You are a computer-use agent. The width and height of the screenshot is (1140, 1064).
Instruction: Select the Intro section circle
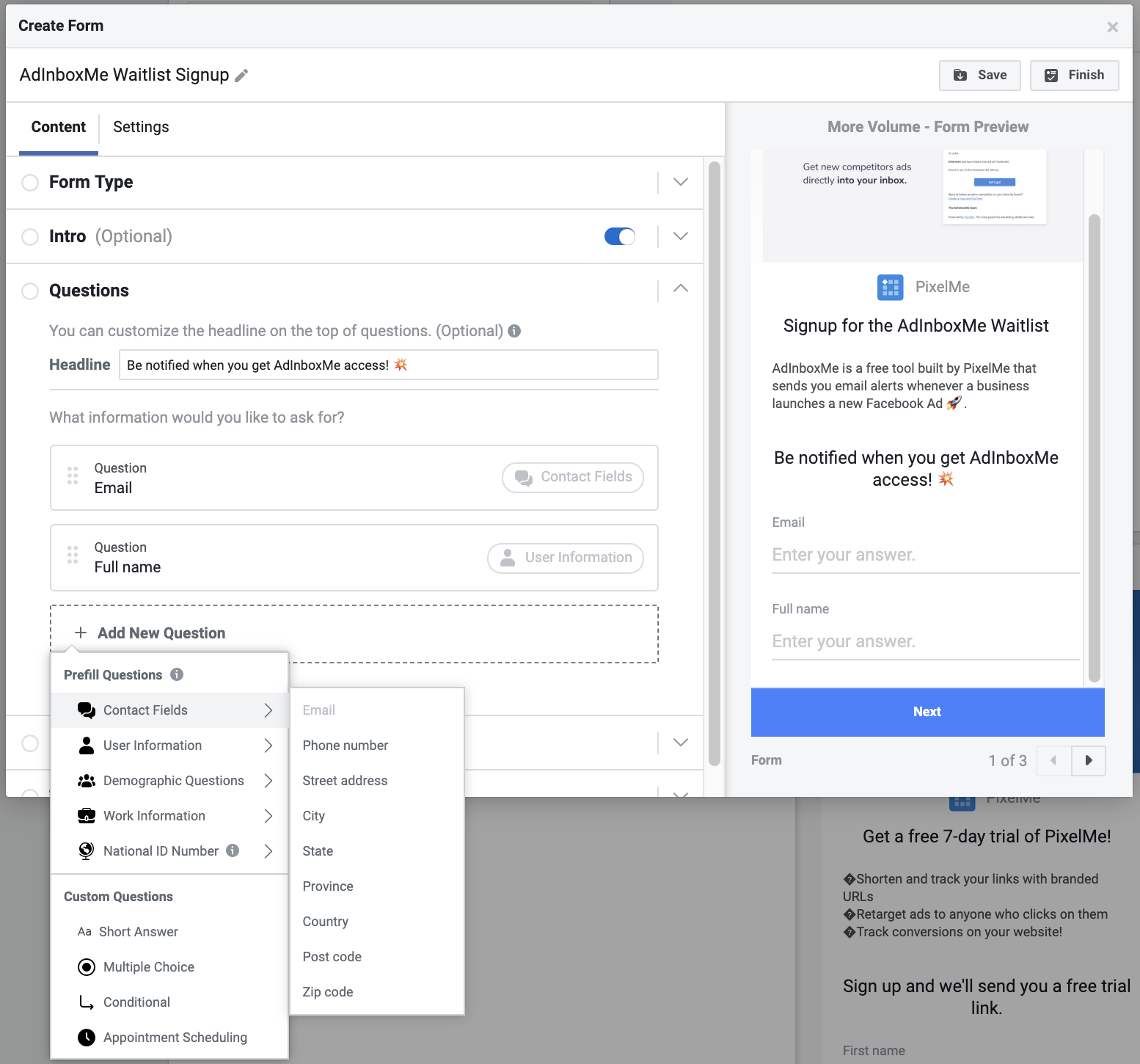pos(30,237)
